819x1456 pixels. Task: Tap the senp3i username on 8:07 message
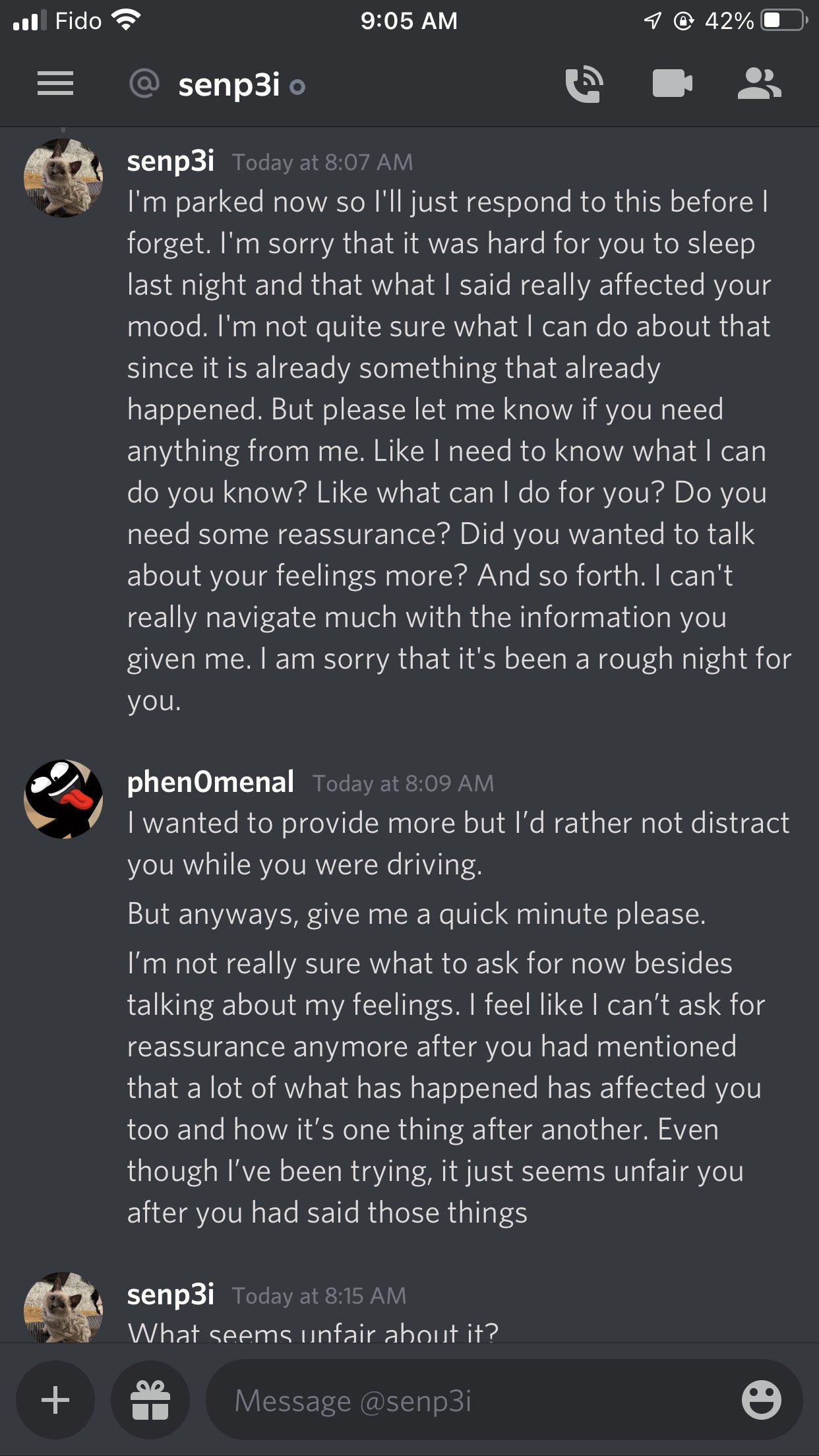(x=170, y=161)
